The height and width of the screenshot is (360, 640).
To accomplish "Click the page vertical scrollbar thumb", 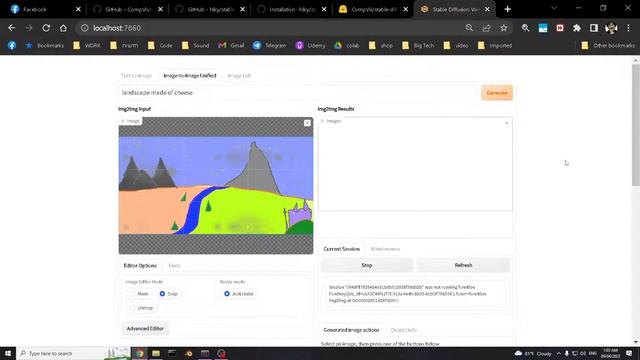I will pyautogui.click(x=636, y=124).
